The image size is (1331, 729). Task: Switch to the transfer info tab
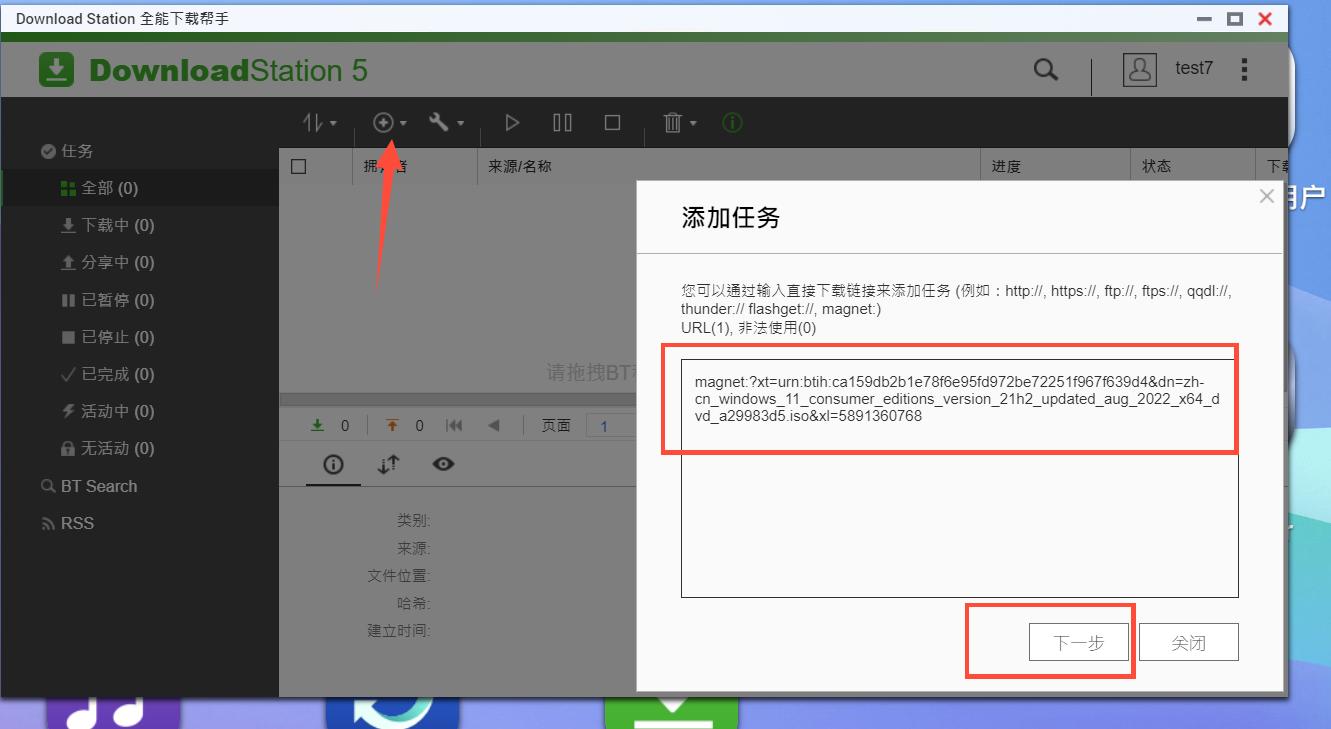pyautogui.click(x=388, y=464)
